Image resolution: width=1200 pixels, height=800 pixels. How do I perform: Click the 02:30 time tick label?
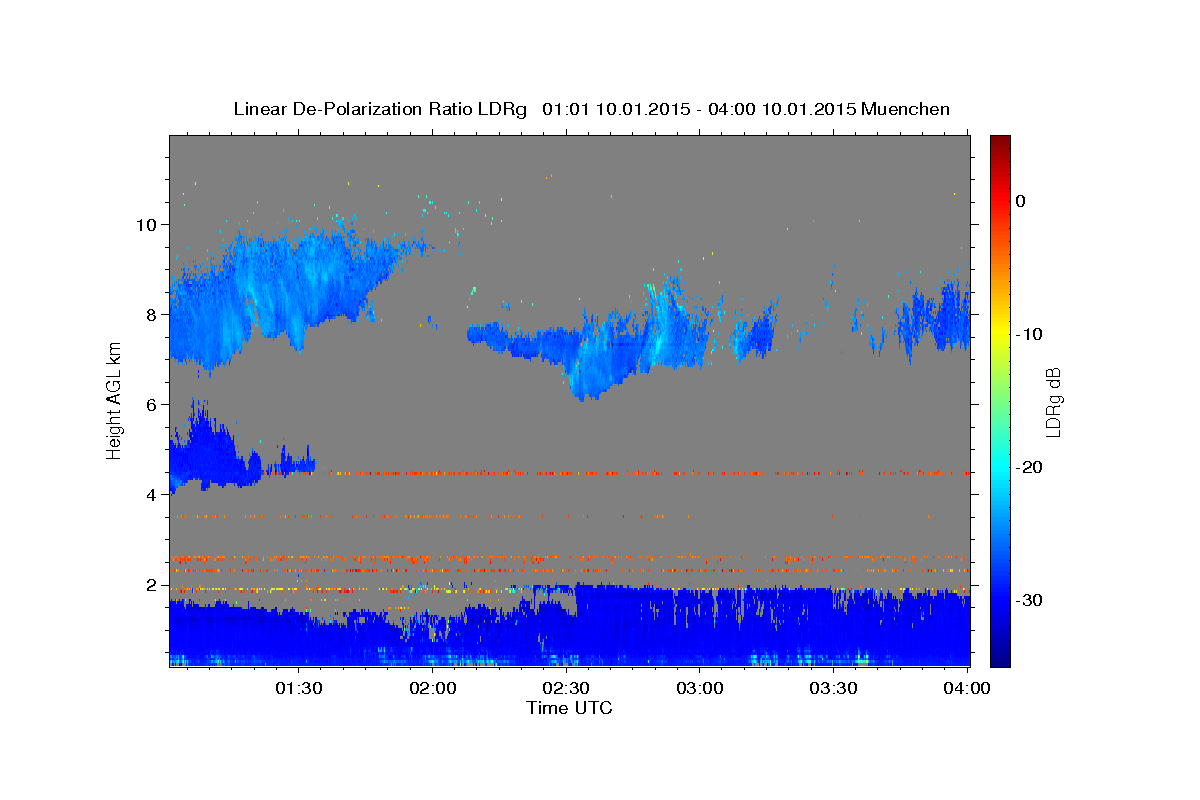click(x=567, y=688)
